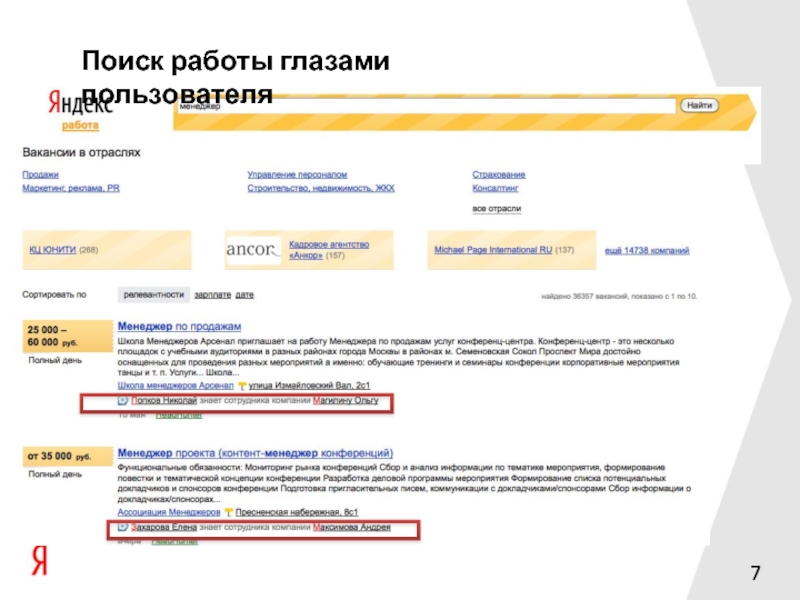This screenshot has width=800, height=600.
Task: Open 'Строительство, недвижимость, ЖКХ' category
Action: tap(321, 188)
